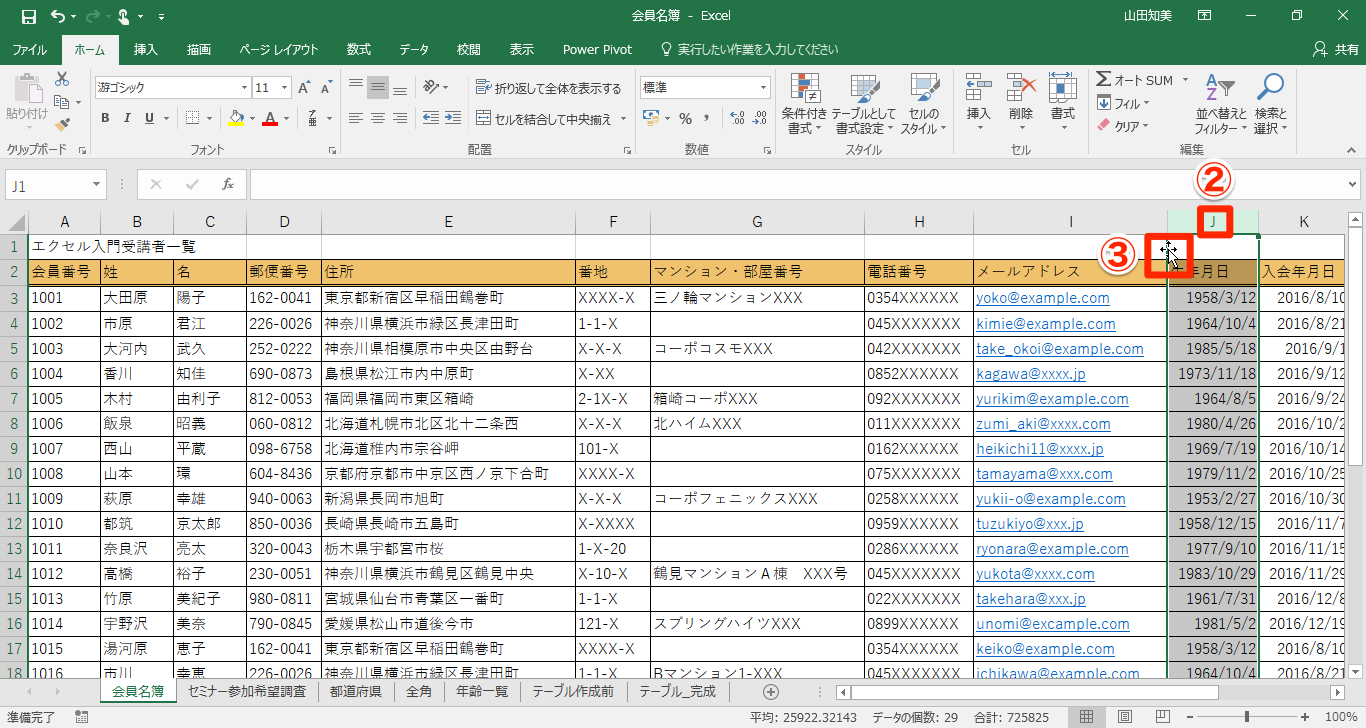This screenshot has width=1366, height=728.
Task: Click the Merge and Center (セルを結合して中央揃え) button
Action: [x=544, y=120]
